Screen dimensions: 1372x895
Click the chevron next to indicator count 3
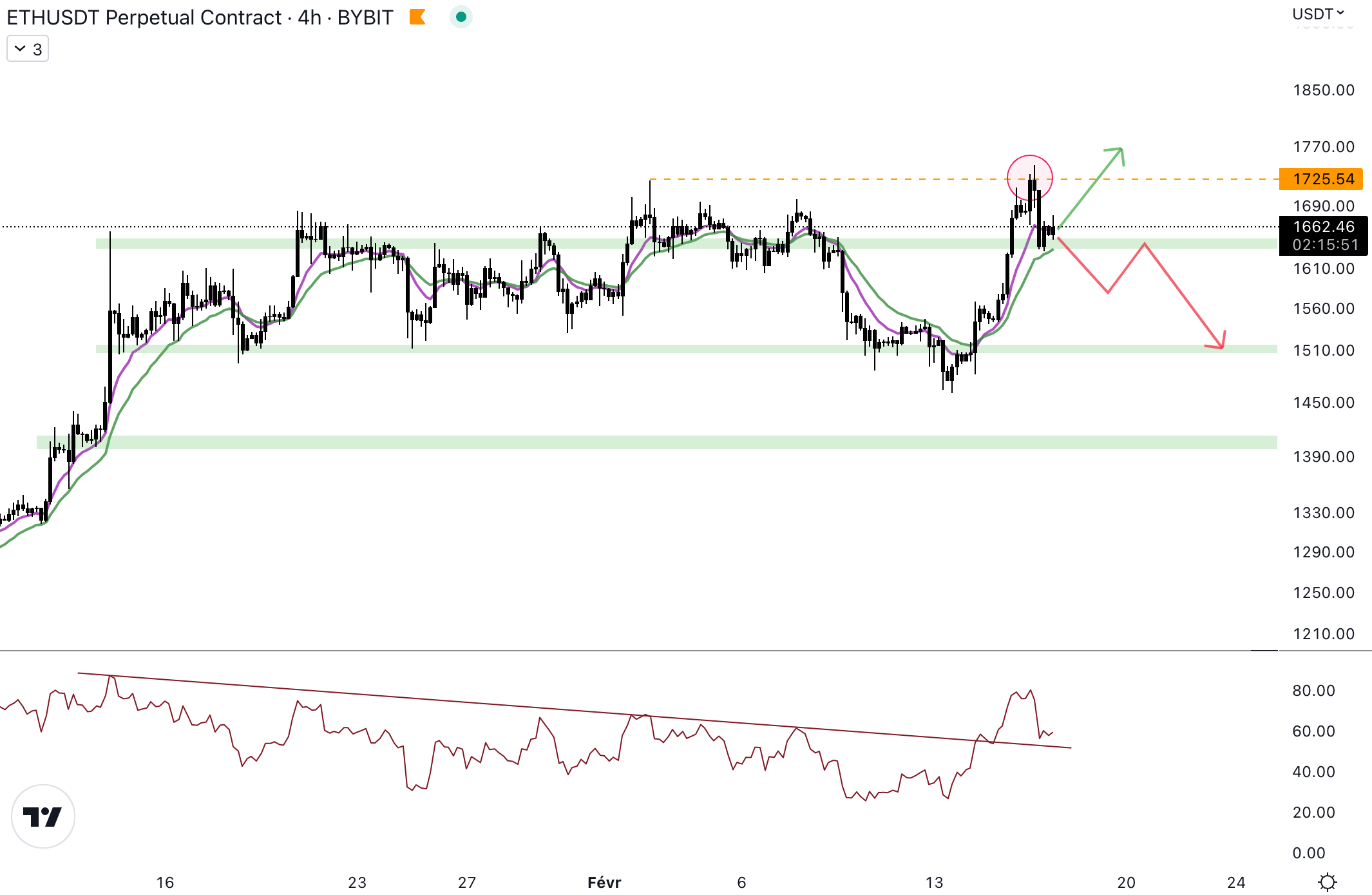(x=20, y=49)
